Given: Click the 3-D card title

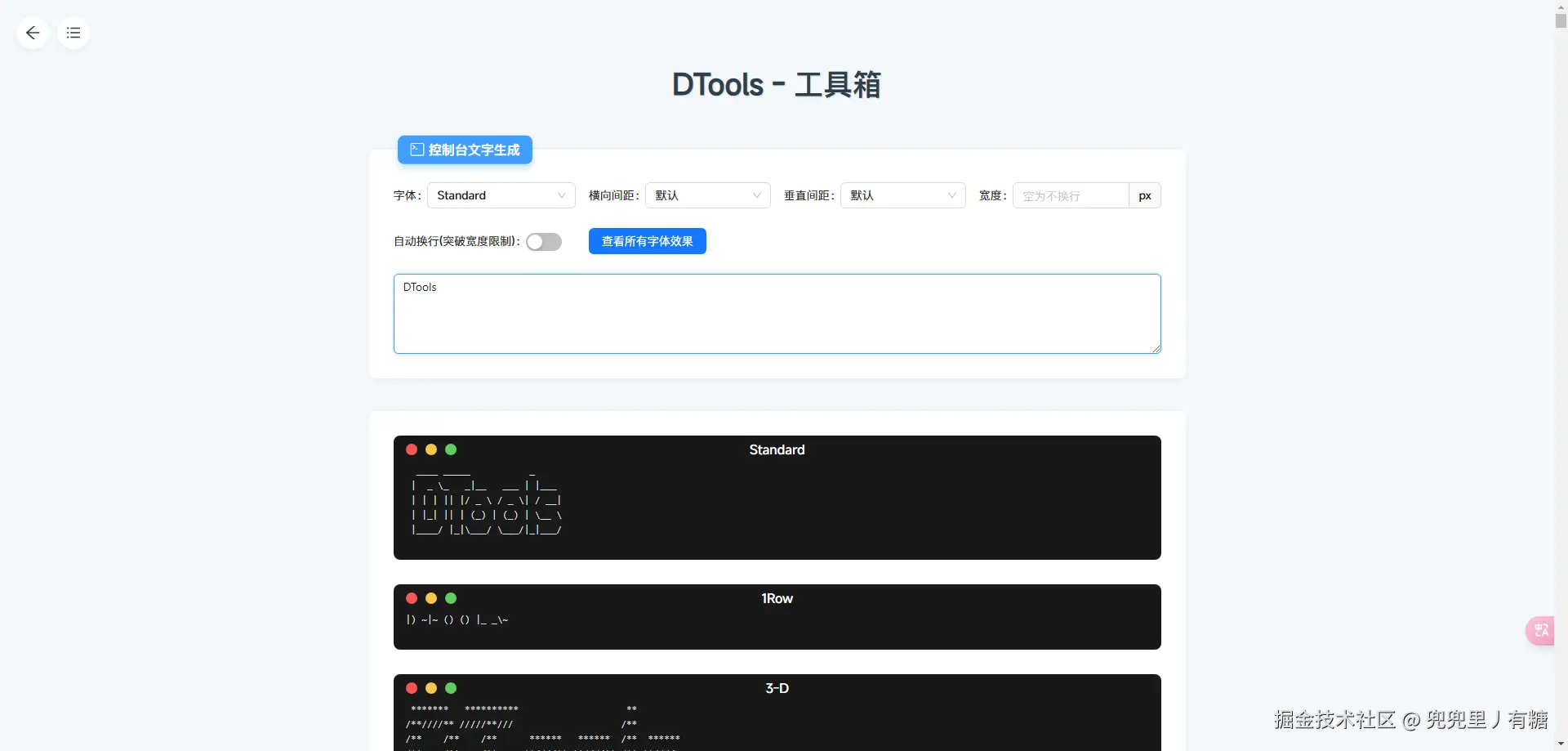Looking at the screenshot, I should point(777,688).
